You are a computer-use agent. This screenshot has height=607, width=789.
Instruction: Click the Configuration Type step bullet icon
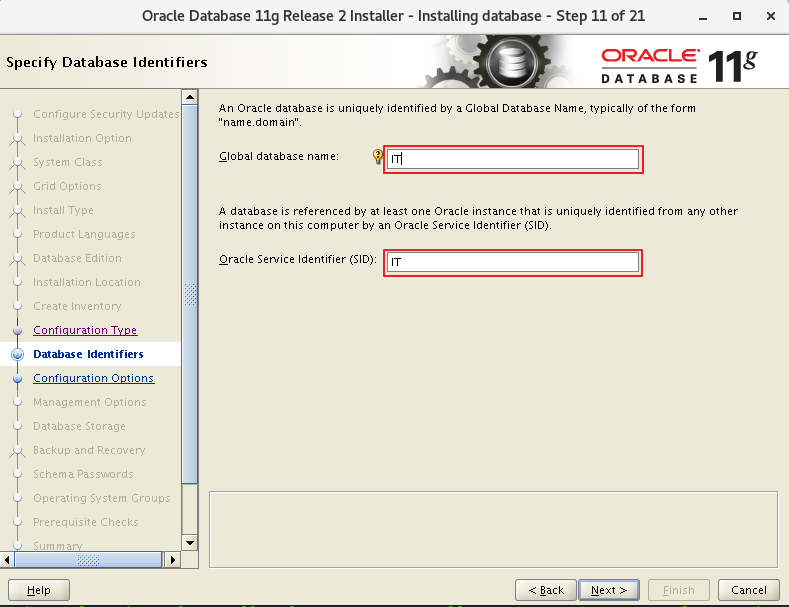(18, 331)
